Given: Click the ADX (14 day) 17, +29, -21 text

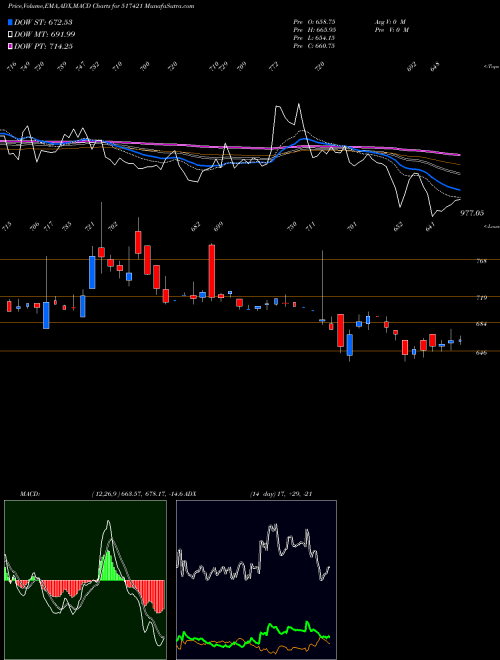Looking at the screenshot, I should (x=280, y=494).
